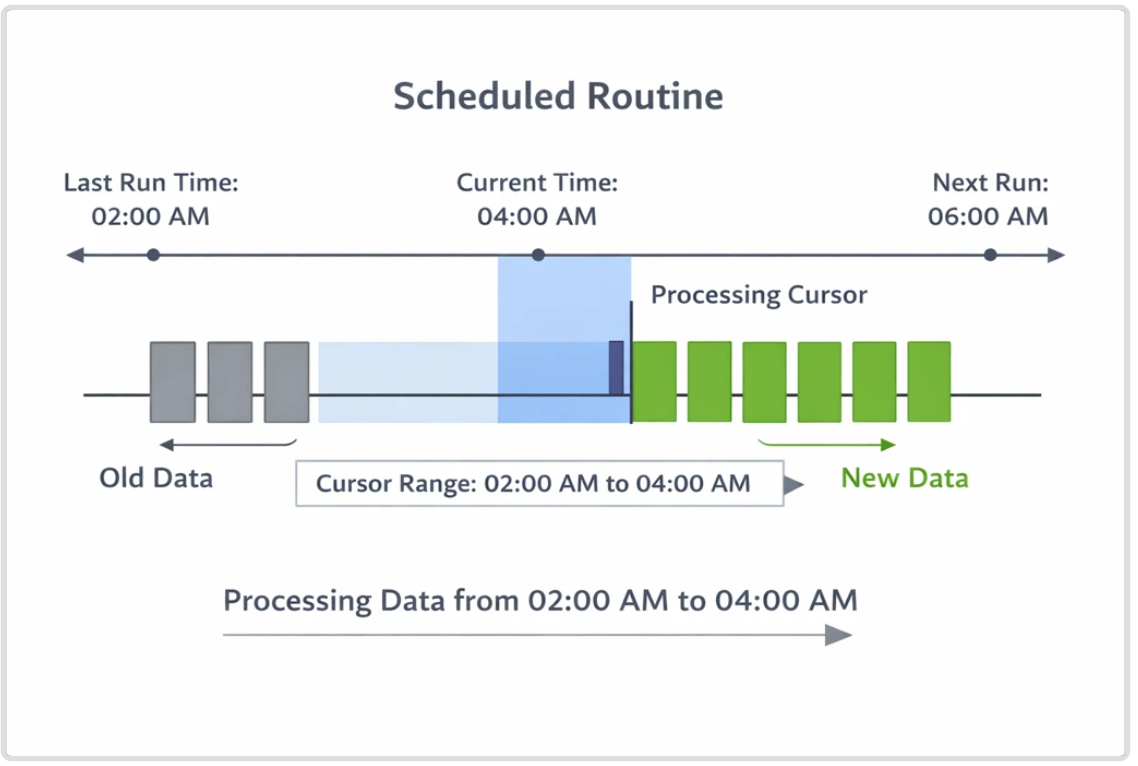Click the gray triangle beside Cursor Range box
The width and height of the screenshot is (1138, 766).
794,485
